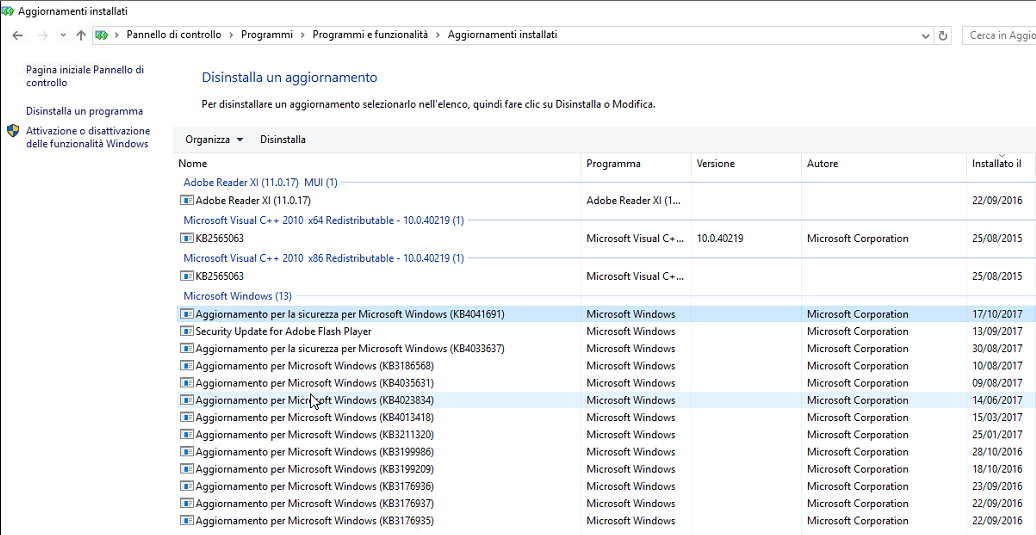The width and height of the screenshot is (1036, 535).
Task: Select Aggiornamento per Microsoft Windows (KB3186568) name
Action: tap(314, 366)
